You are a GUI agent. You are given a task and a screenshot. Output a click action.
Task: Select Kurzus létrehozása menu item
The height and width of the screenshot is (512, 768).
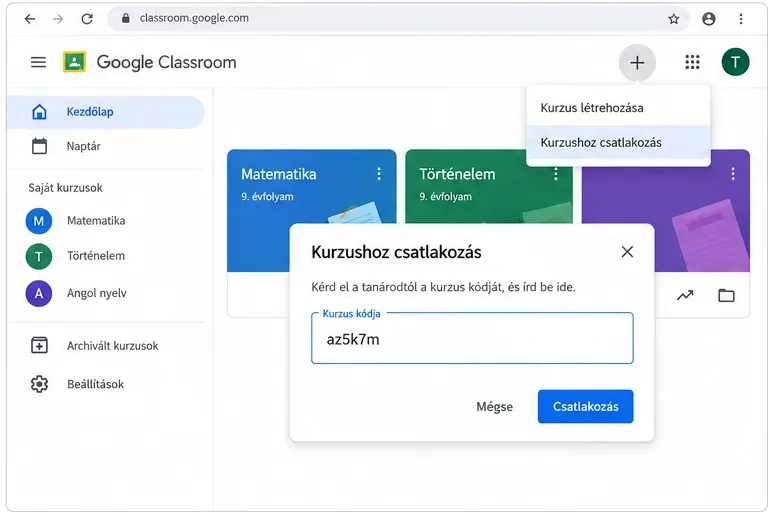618,108
